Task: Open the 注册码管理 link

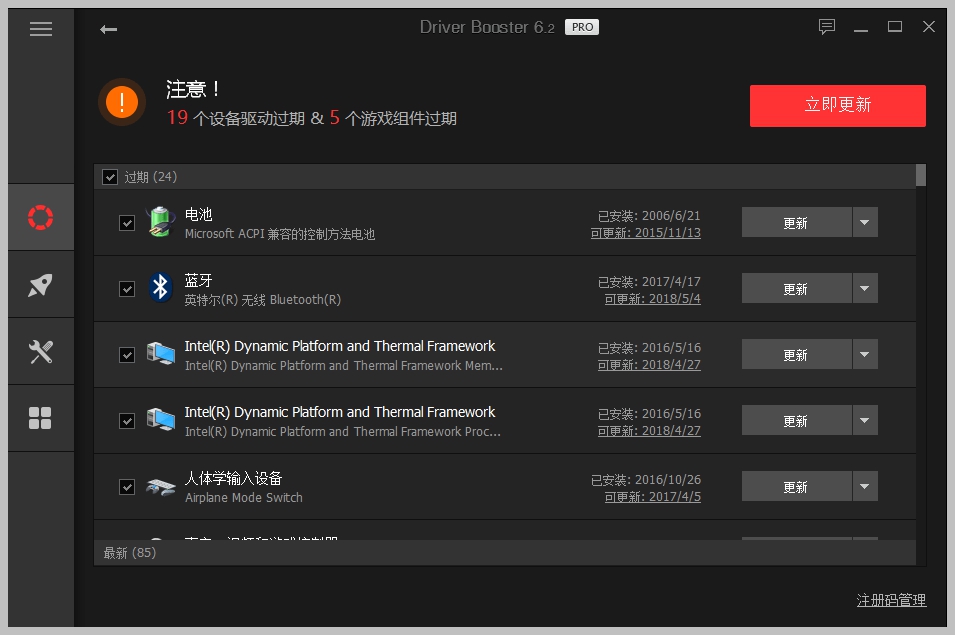Action: click(x=891, y=600)
